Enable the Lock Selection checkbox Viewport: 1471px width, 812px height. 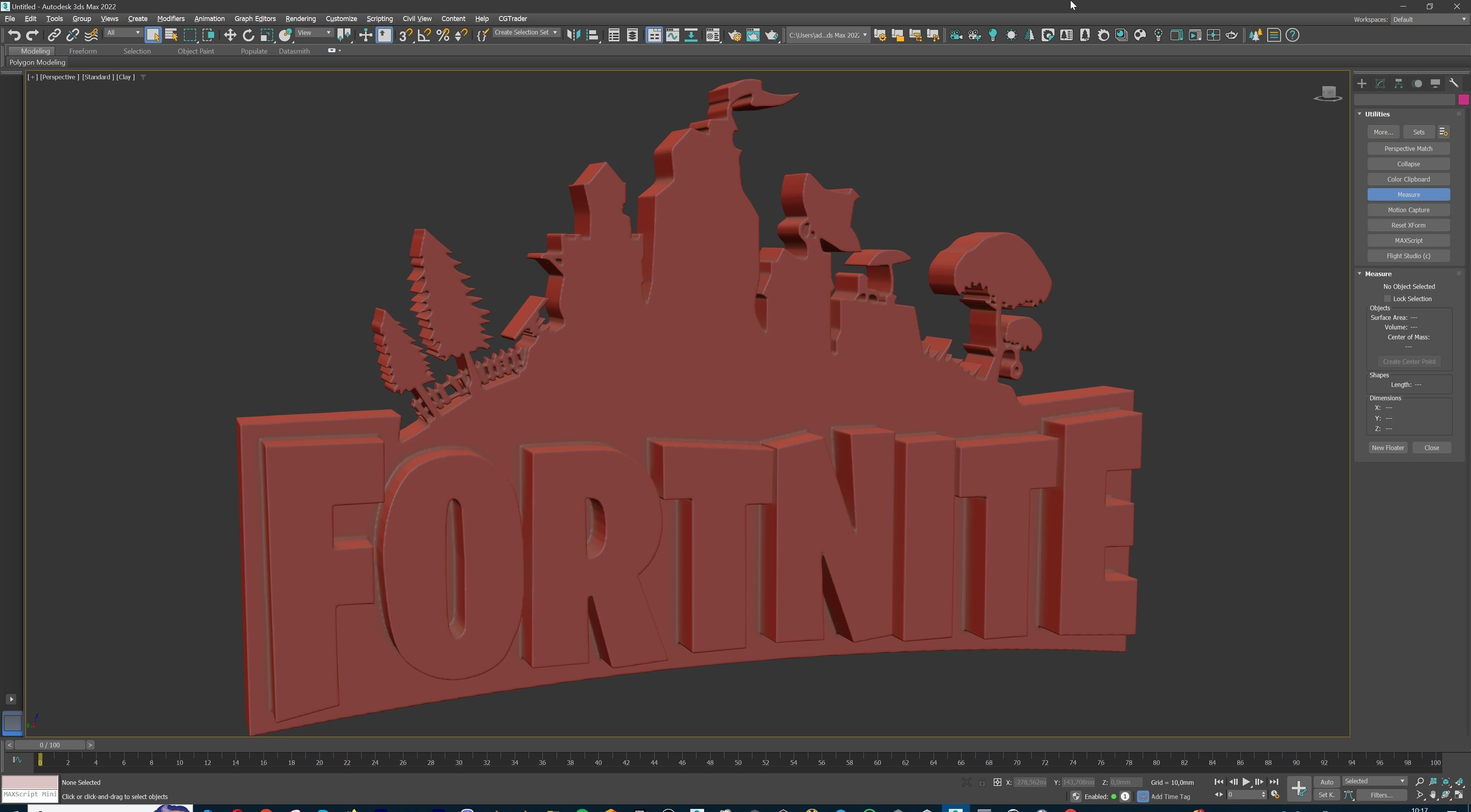pos(1387,299)
